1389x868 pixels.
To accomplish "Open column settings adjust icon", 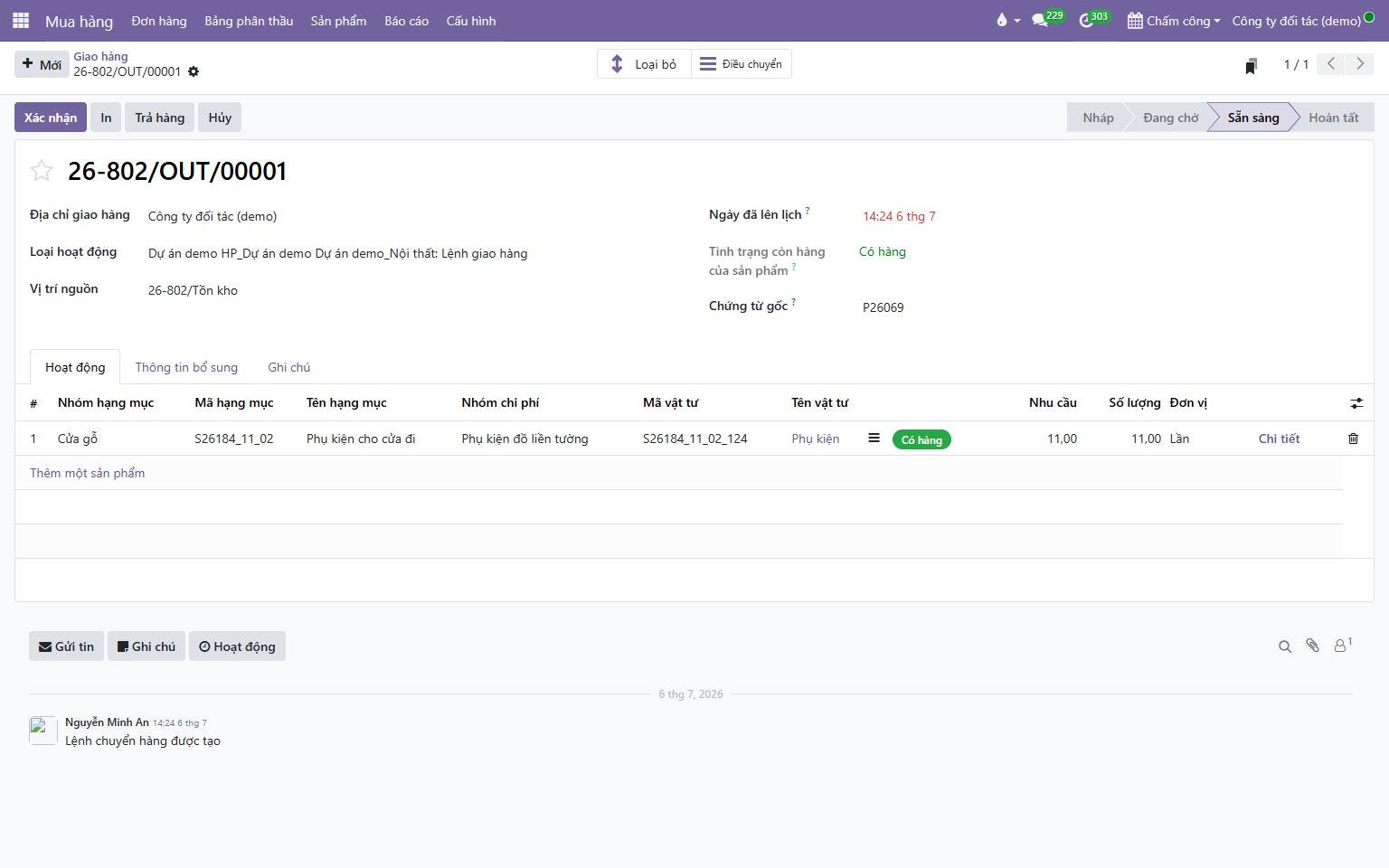I will (1356, 403).
